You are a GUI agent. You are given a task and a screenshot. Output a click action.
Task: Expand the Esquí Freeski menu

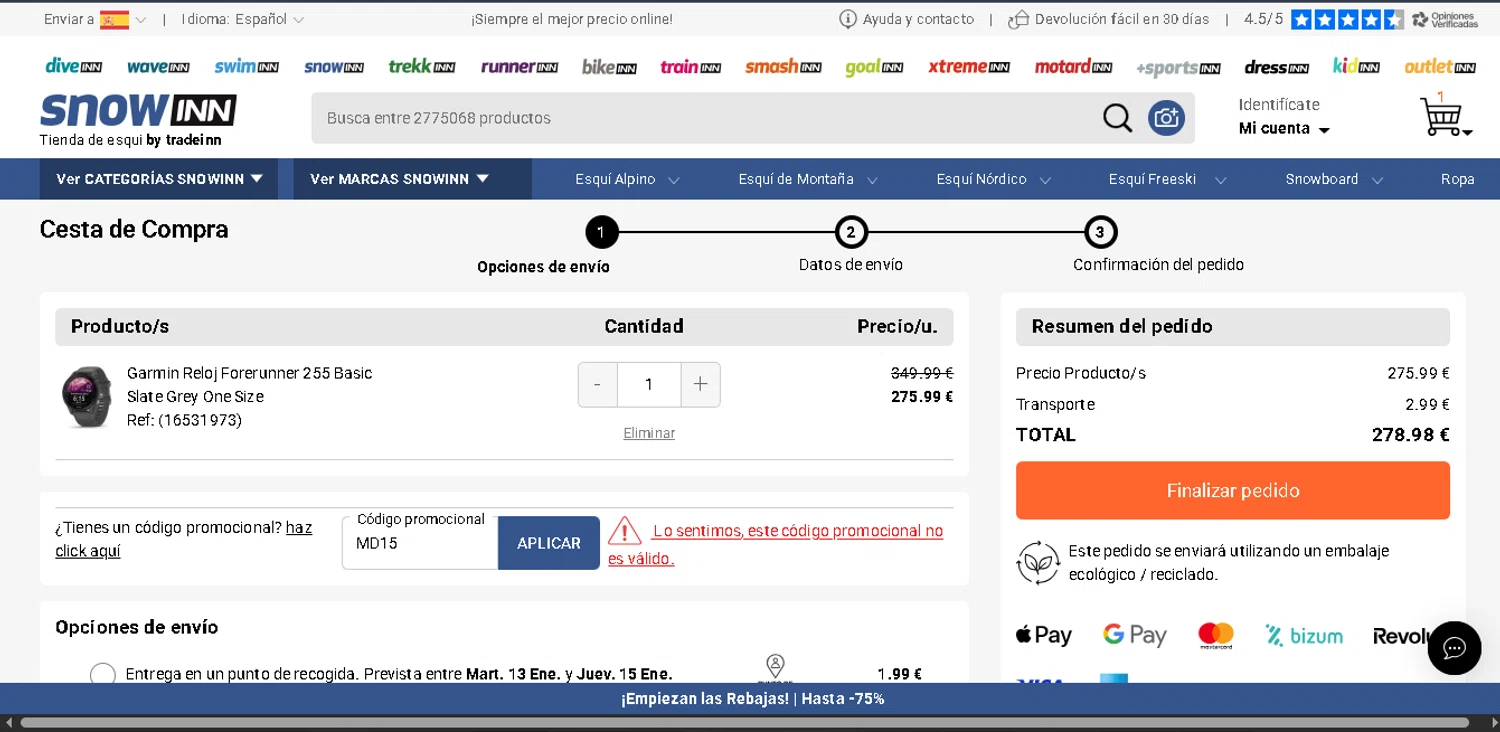click(1167, 179)
